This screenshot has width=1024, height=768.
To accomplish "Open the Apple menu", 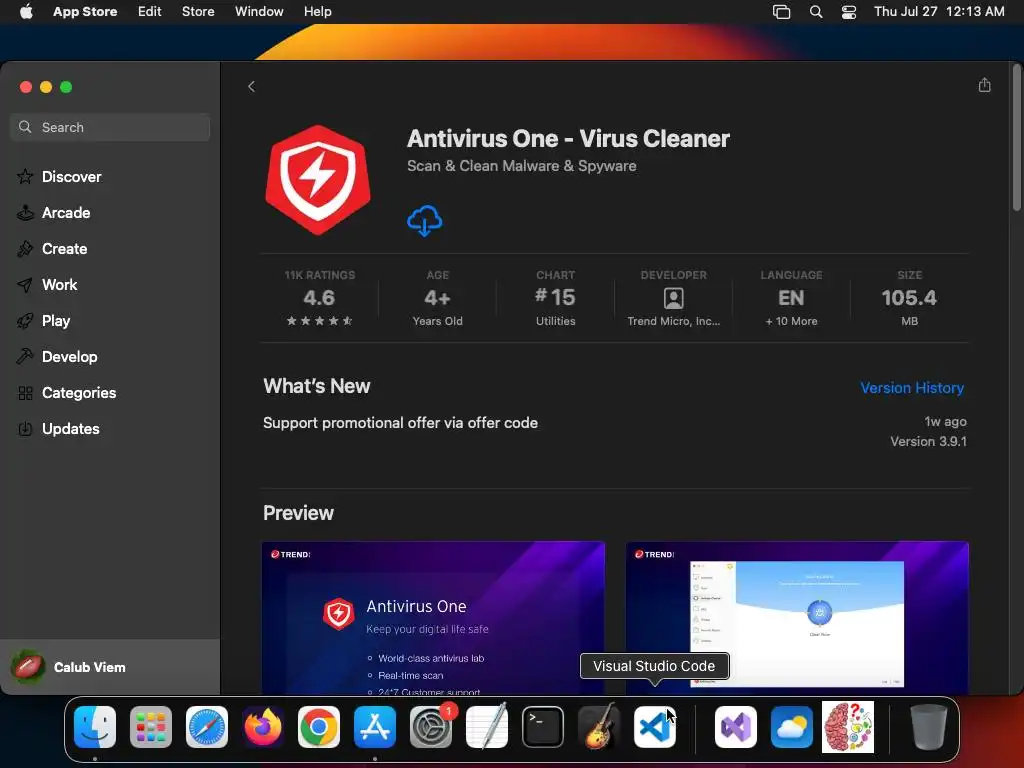I will coord(26,12).
